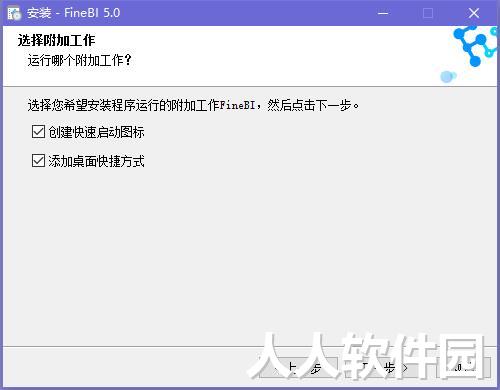
Task: Click the 下一步 next button
Action: click(x=384, y=368)
